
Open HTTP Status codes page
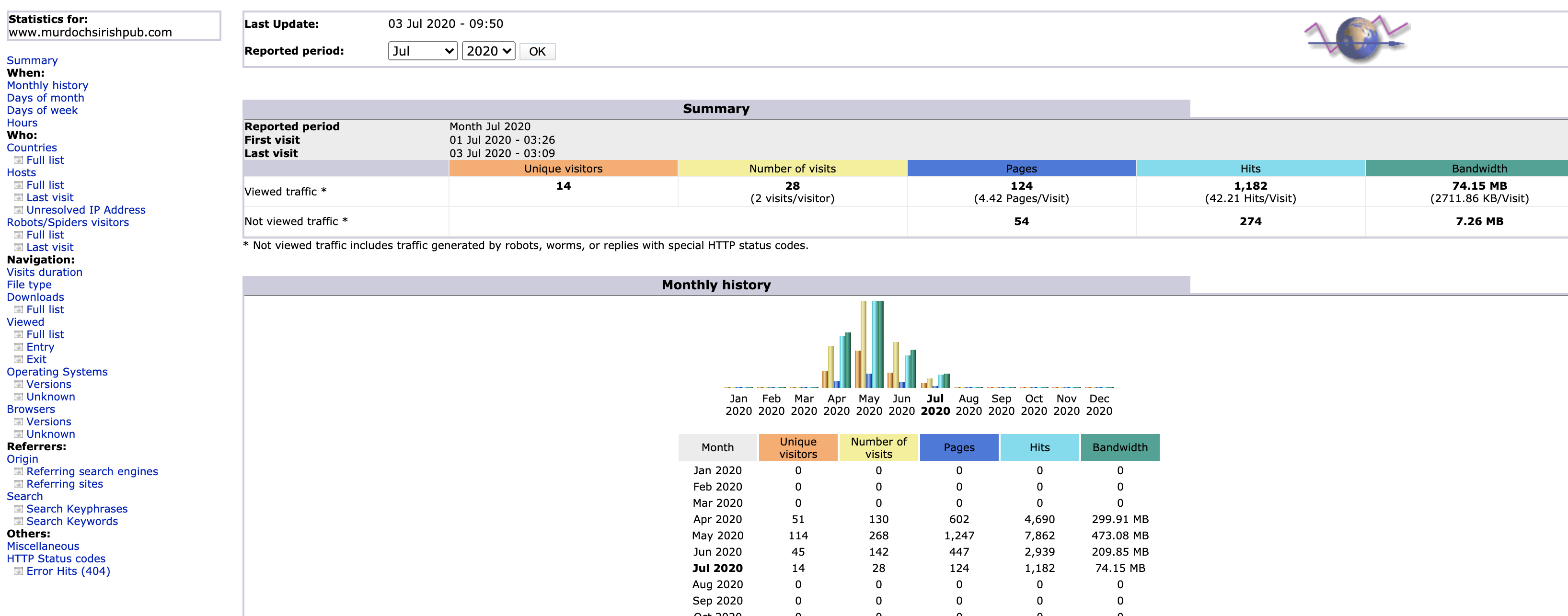coord(56,559)
